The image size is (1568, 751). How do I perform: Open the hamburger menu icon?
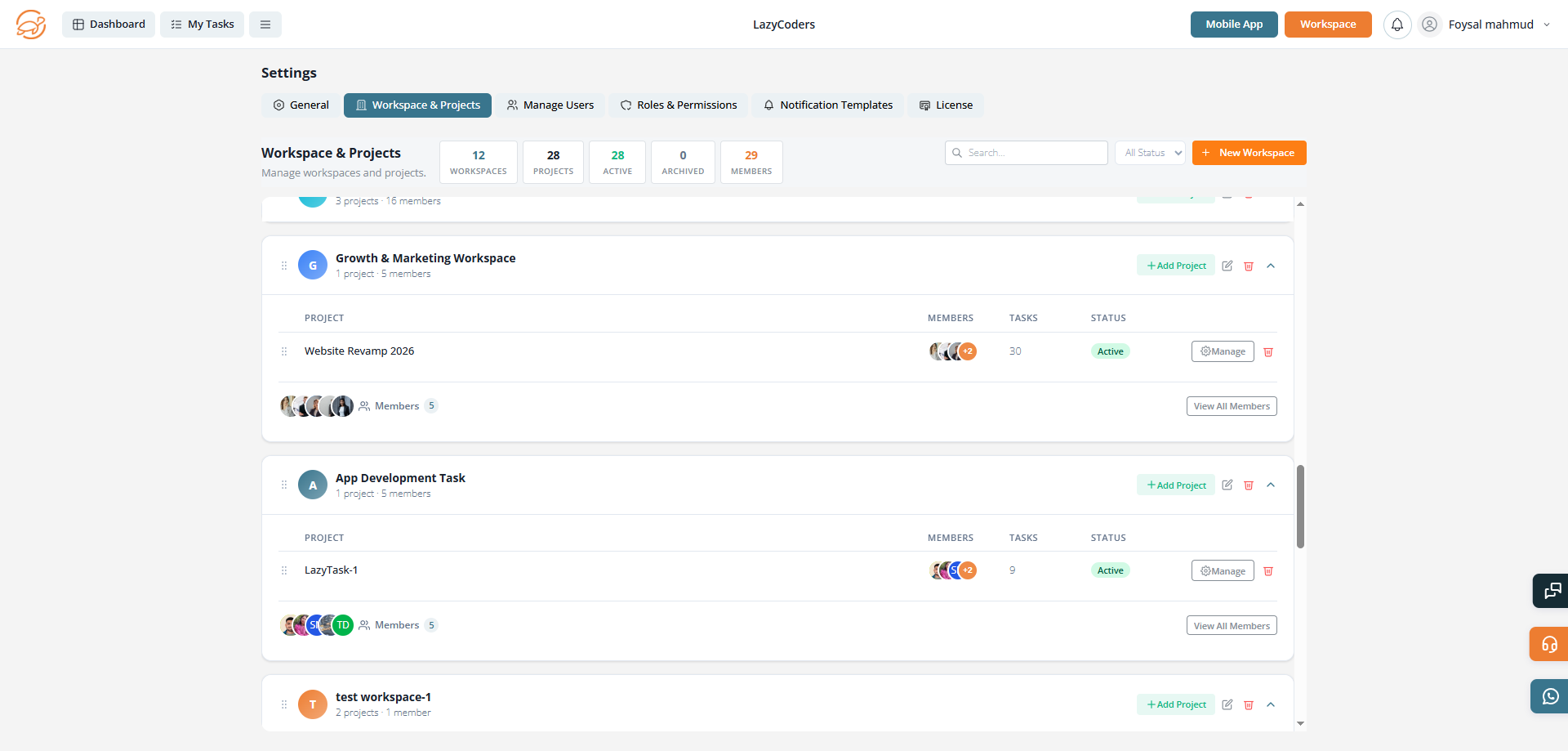265,25
